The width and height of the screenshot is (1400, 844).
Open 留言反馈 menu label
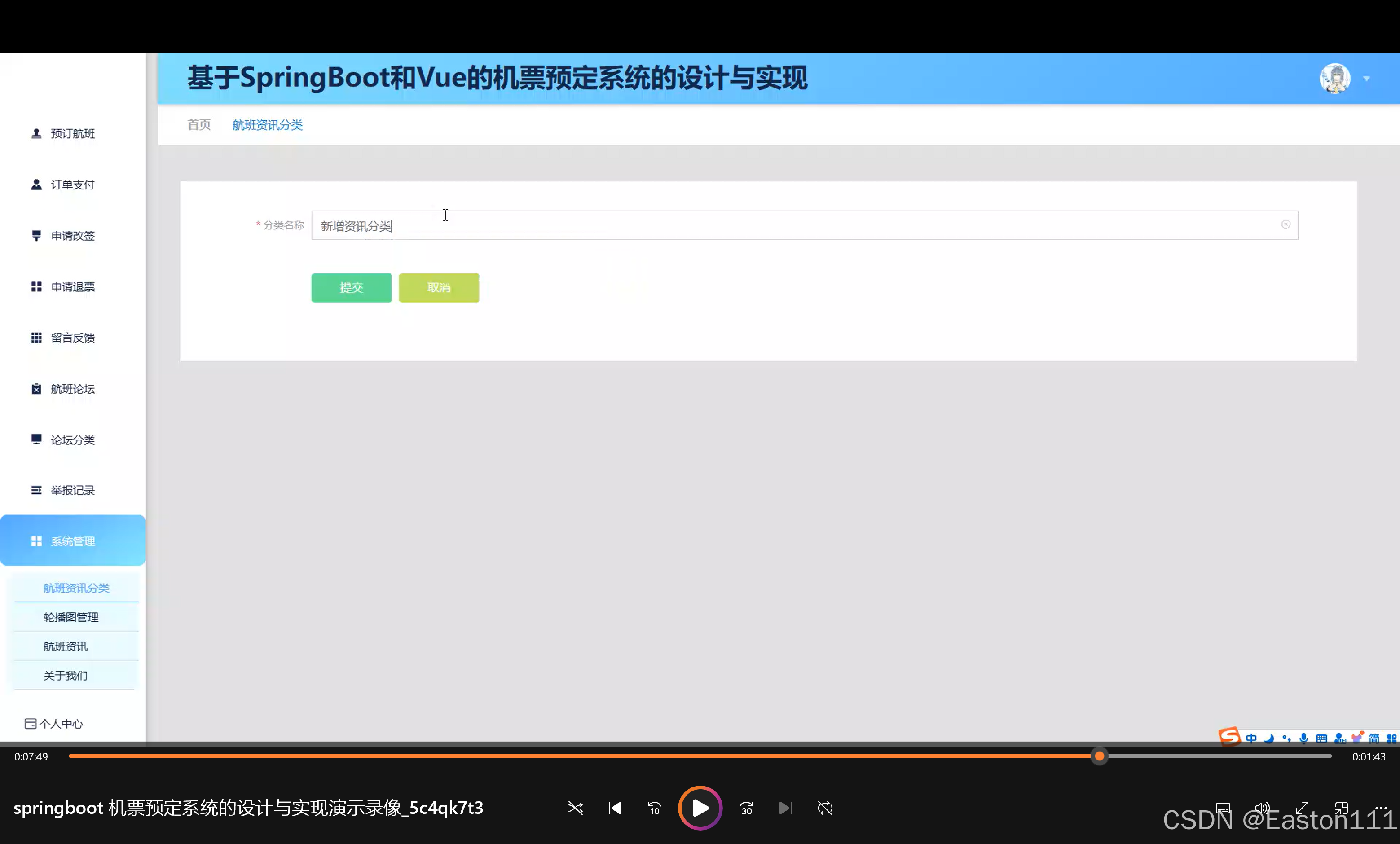(73, 337)
